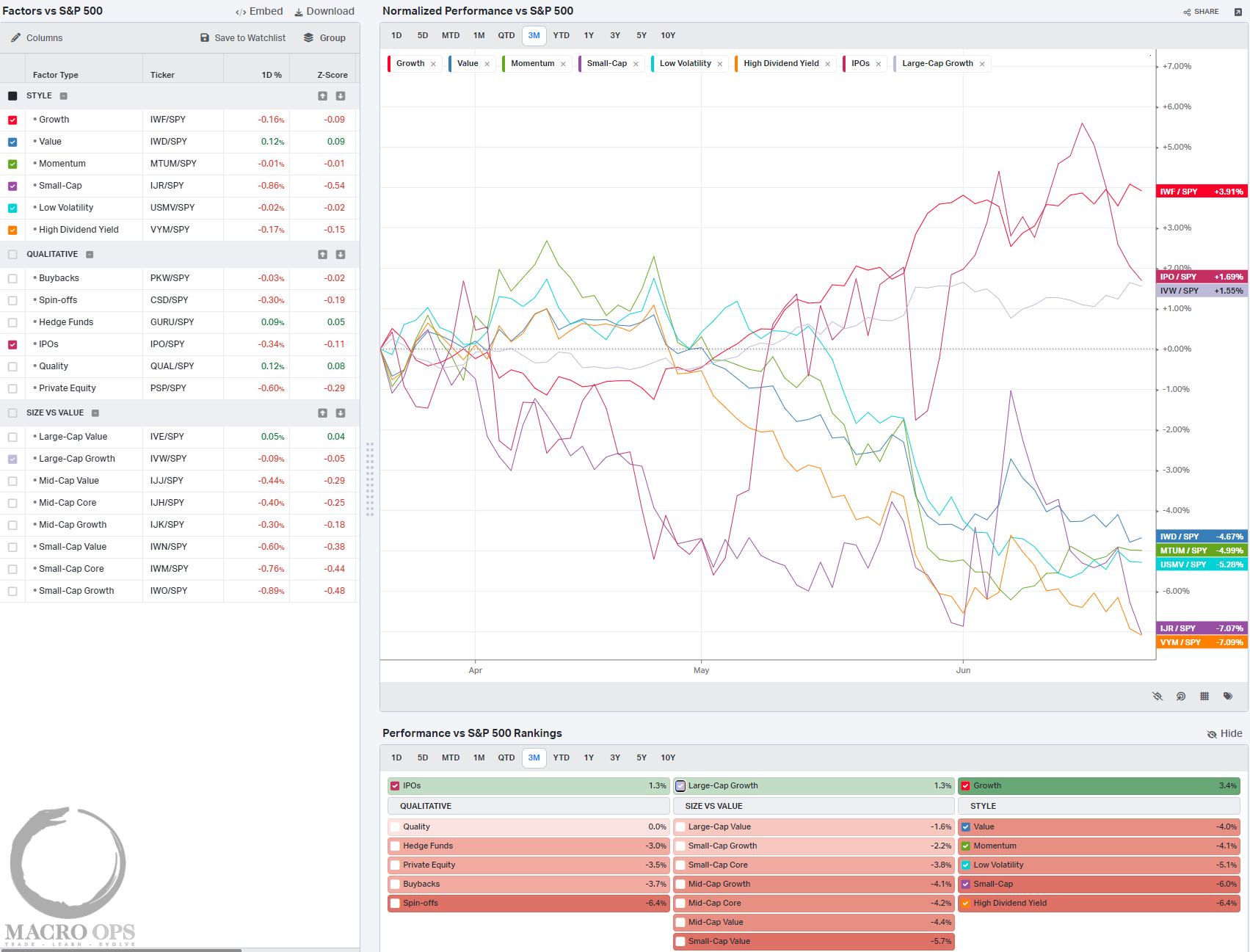Move the SIZE VS VALUE group up
The image size is (1250, 952).
(322, 413)
